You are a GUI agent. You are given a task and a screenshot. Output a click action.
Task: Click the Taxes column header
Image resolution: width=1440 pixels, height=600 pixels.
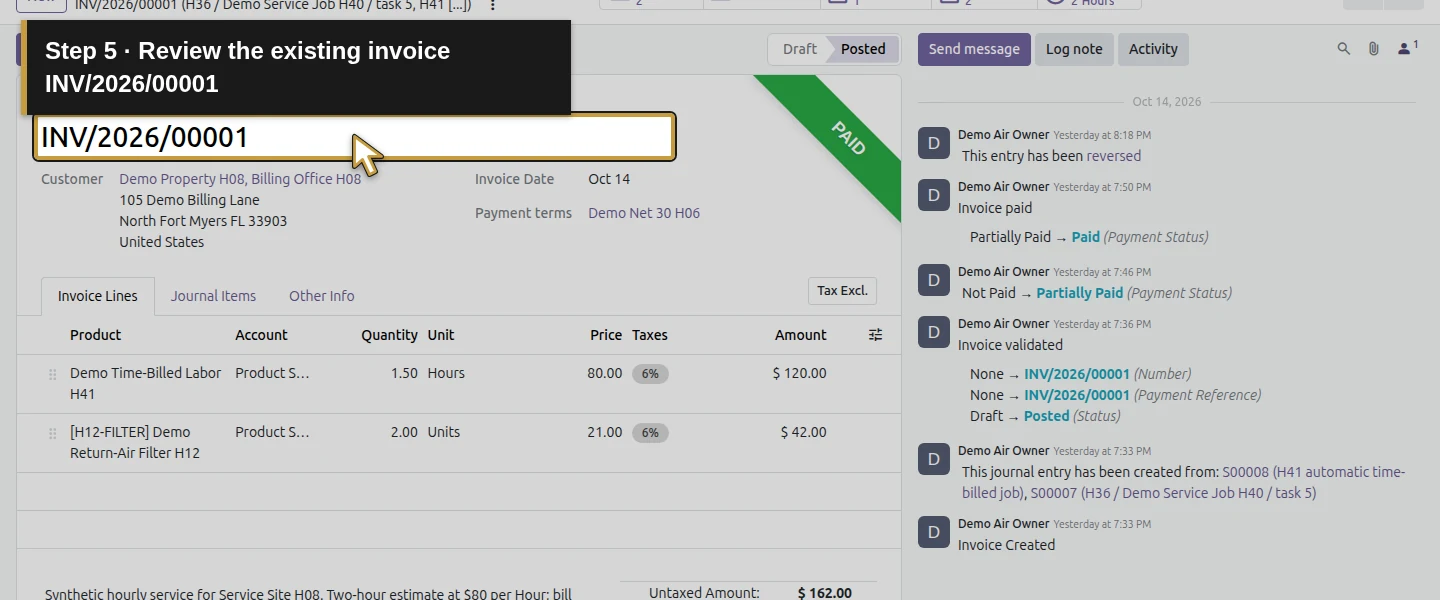point(650,335)
